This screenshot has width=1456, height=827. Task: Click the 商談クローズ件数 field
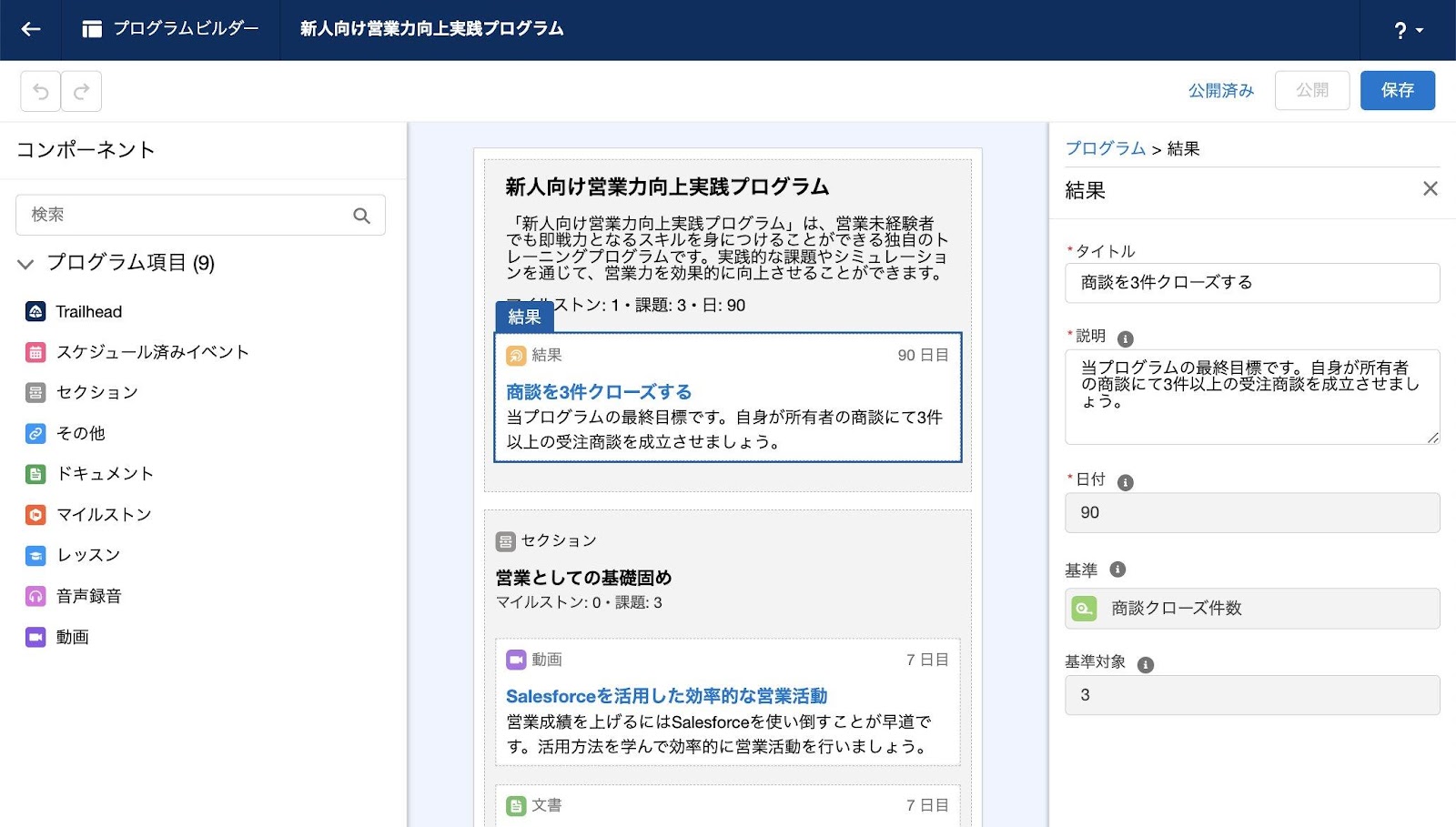tap(1252, 609)
